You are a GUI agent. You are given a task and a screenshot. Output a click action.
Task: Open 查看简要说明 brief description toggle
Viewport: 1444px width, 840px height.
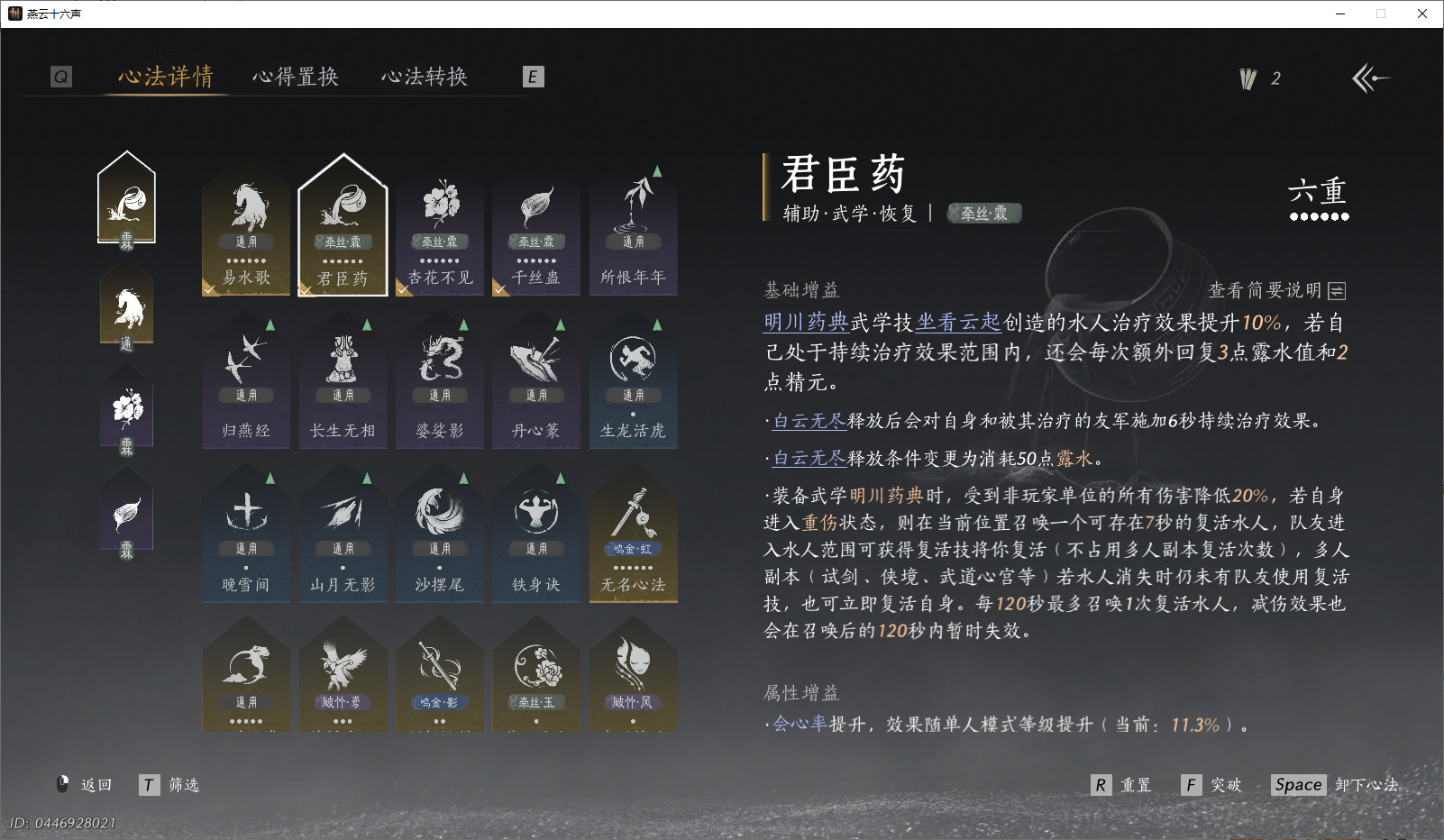click(1277, 290)
